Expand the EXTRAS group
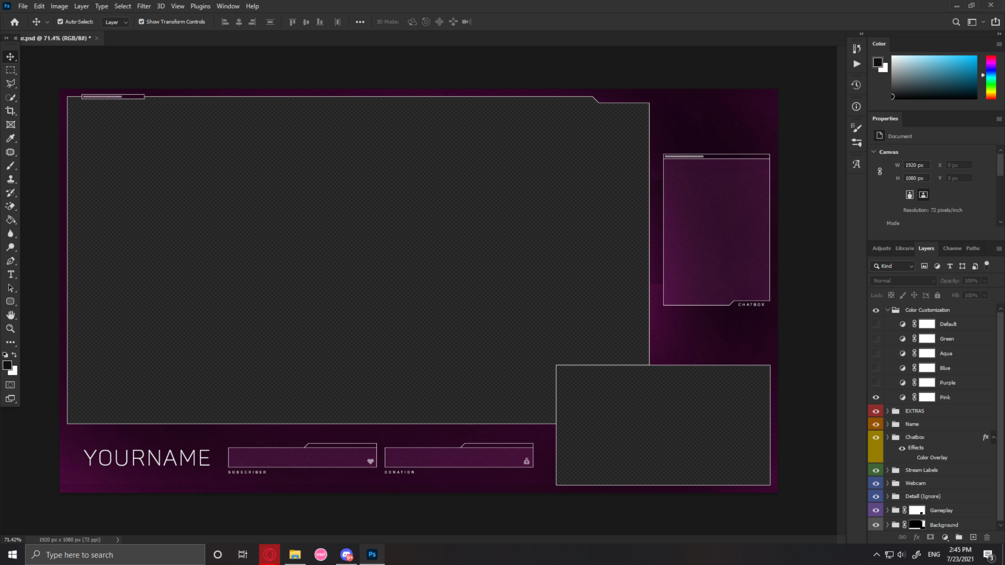The height and width of the screenshot is (565, 1005). point(888,411)
